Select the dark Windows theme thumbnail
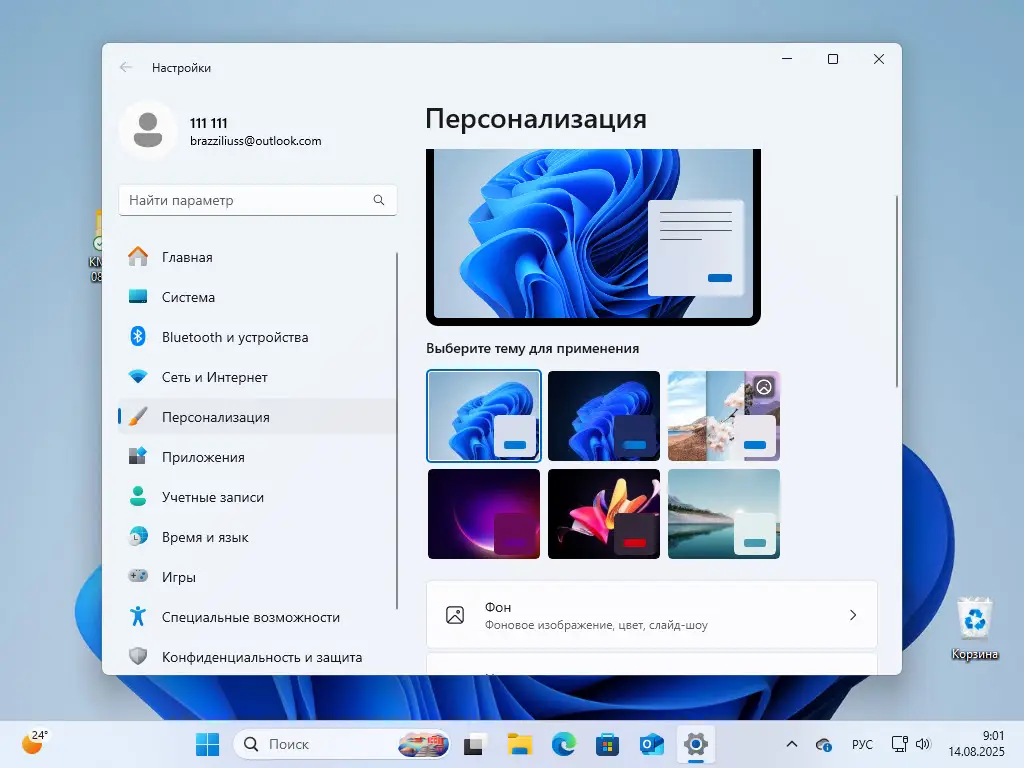 [x=604, y=416]
